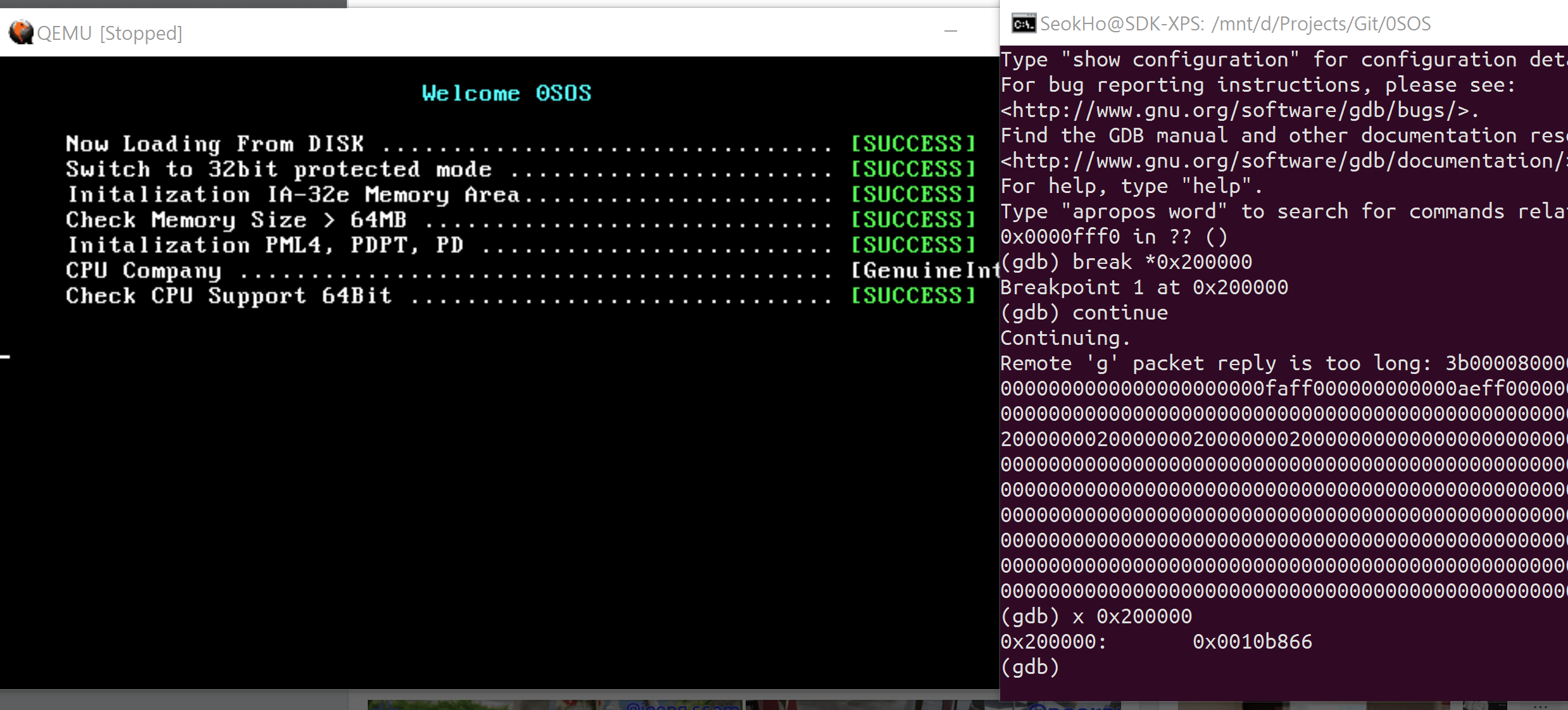This screenshot has width=1568, height=710.
Task: Select the memory value 0x0010b866 in terminal
Action: (1252, 641)
